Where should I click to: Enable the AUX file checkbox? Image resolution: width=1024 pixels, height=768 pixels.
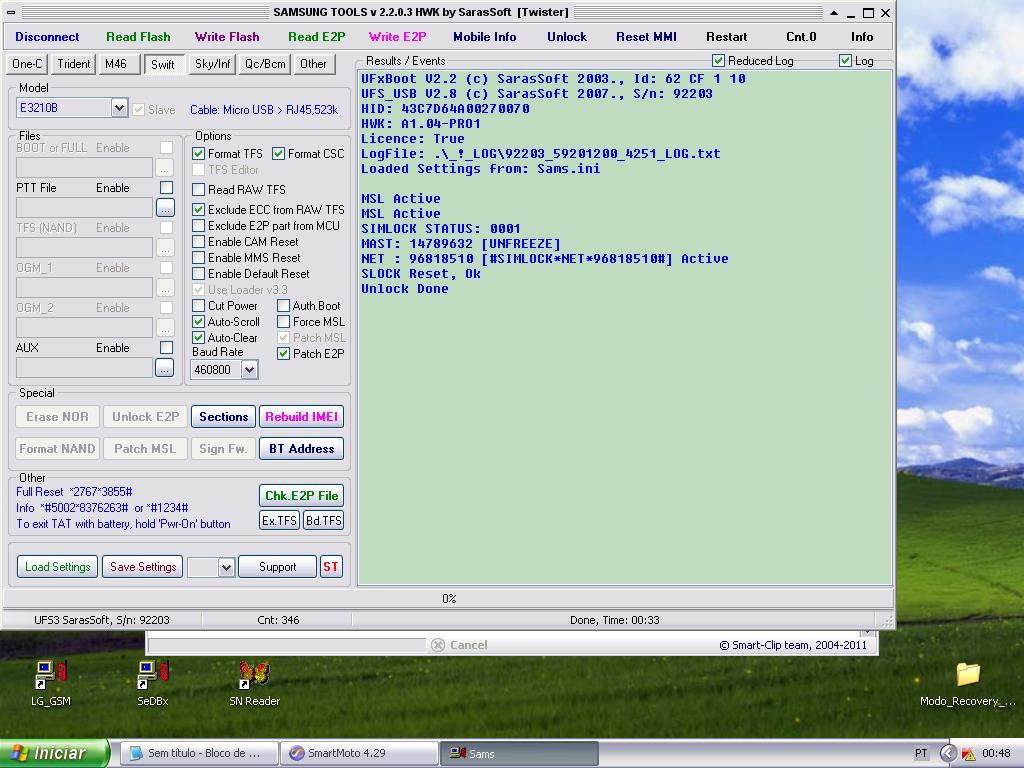pyautogui.click(x=167, y=347)
